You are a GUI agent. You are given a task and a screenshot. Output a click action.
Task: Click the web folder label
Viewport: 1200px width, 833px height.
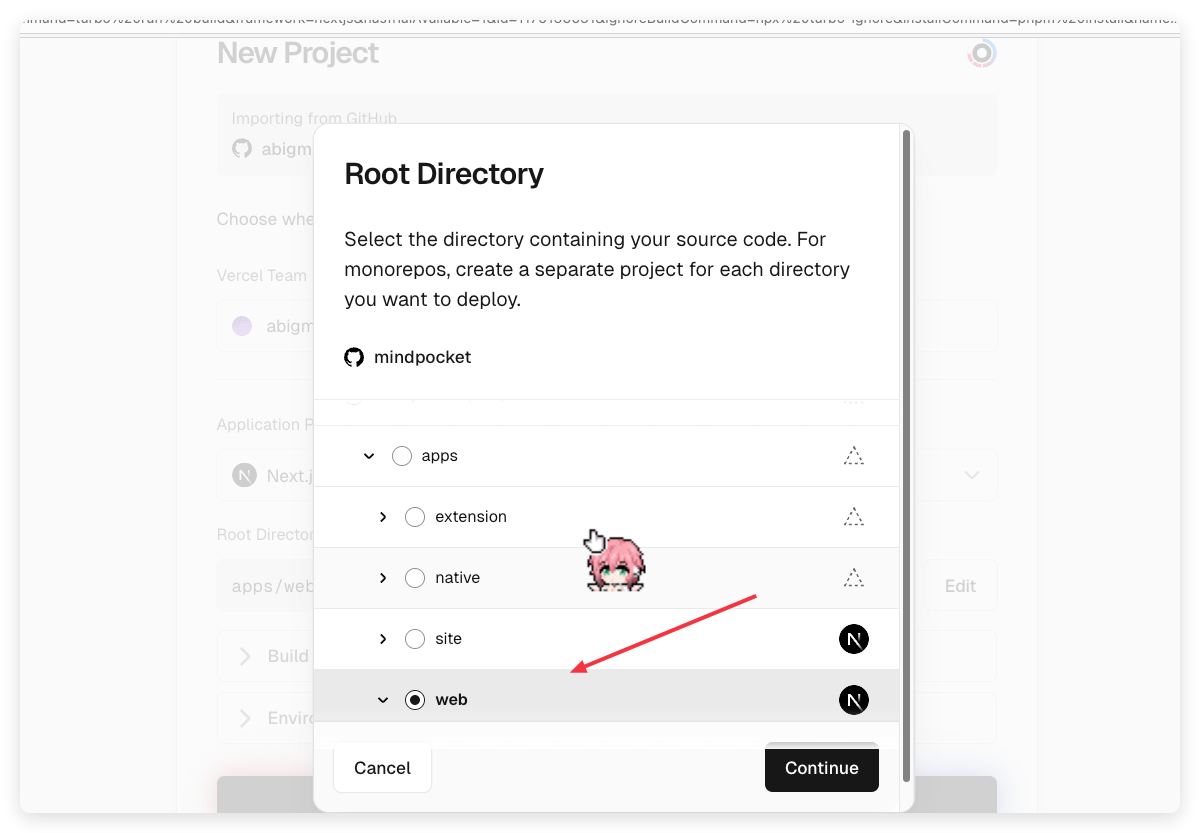pyautogui.click(x=451, y=700)
